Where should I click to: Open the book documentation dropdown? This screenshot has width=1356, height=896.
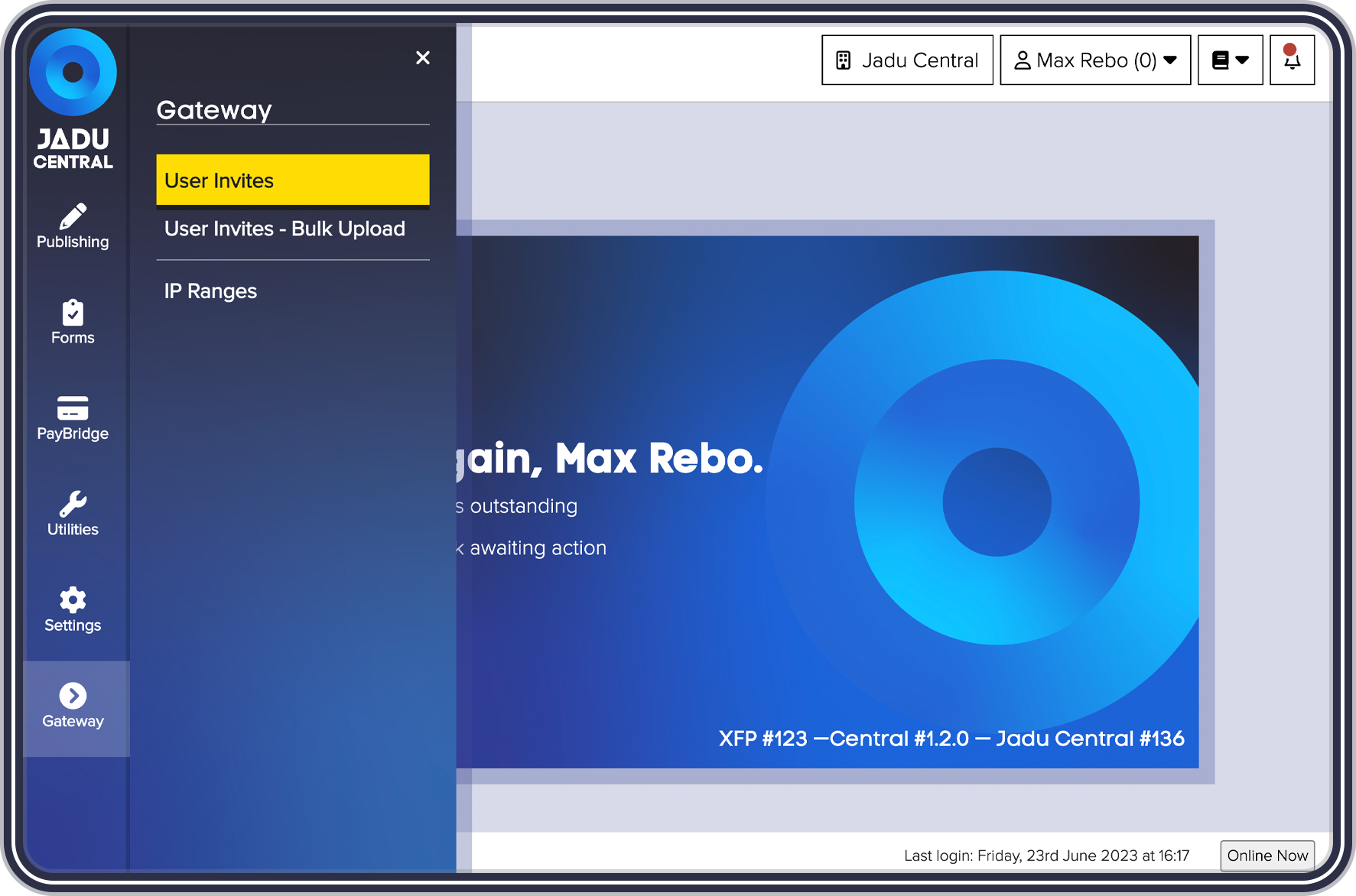tap(1229, 60)
